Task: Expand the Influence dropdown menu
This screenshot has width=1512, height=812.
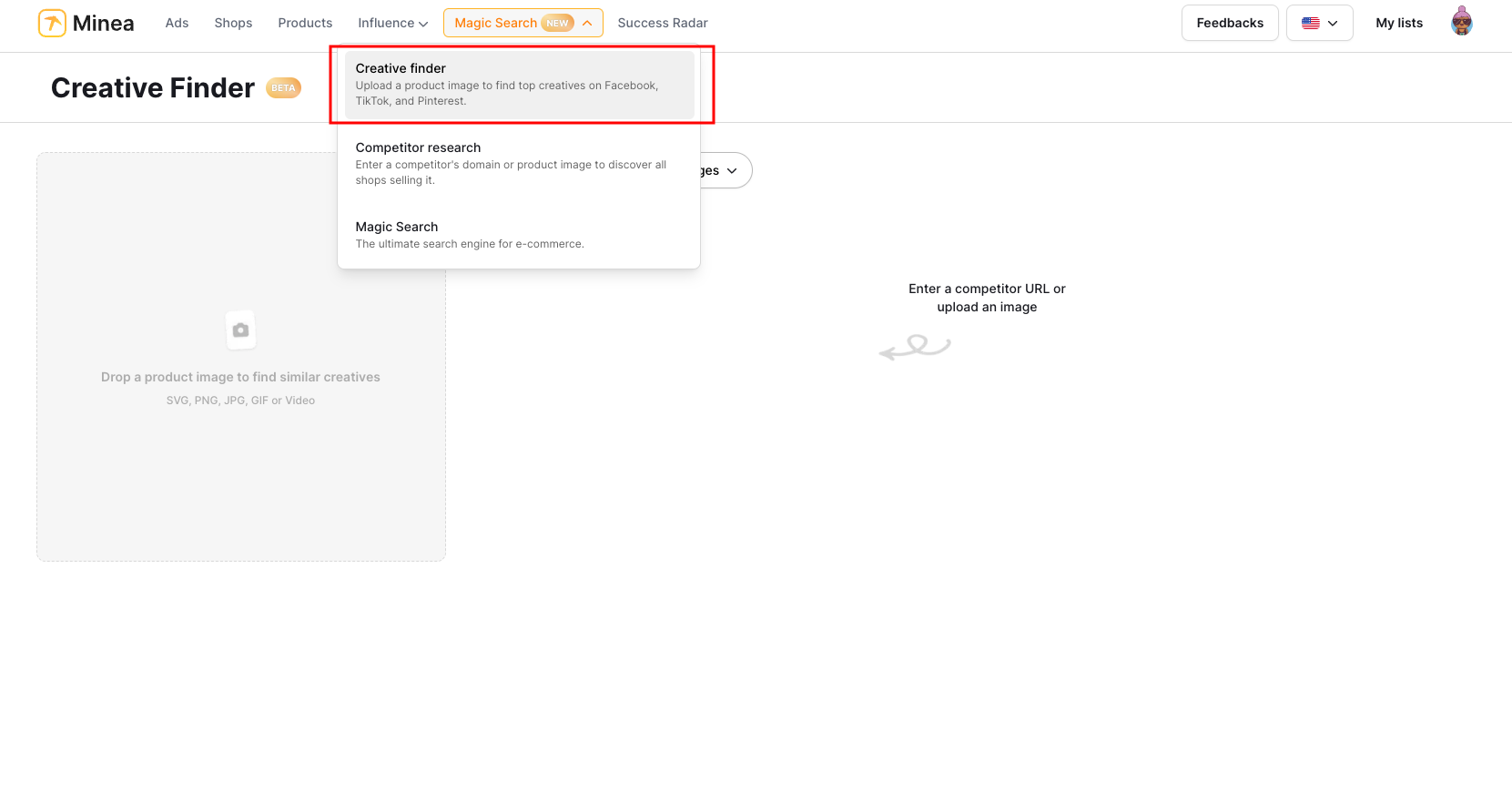Action: tap(392, 23)
